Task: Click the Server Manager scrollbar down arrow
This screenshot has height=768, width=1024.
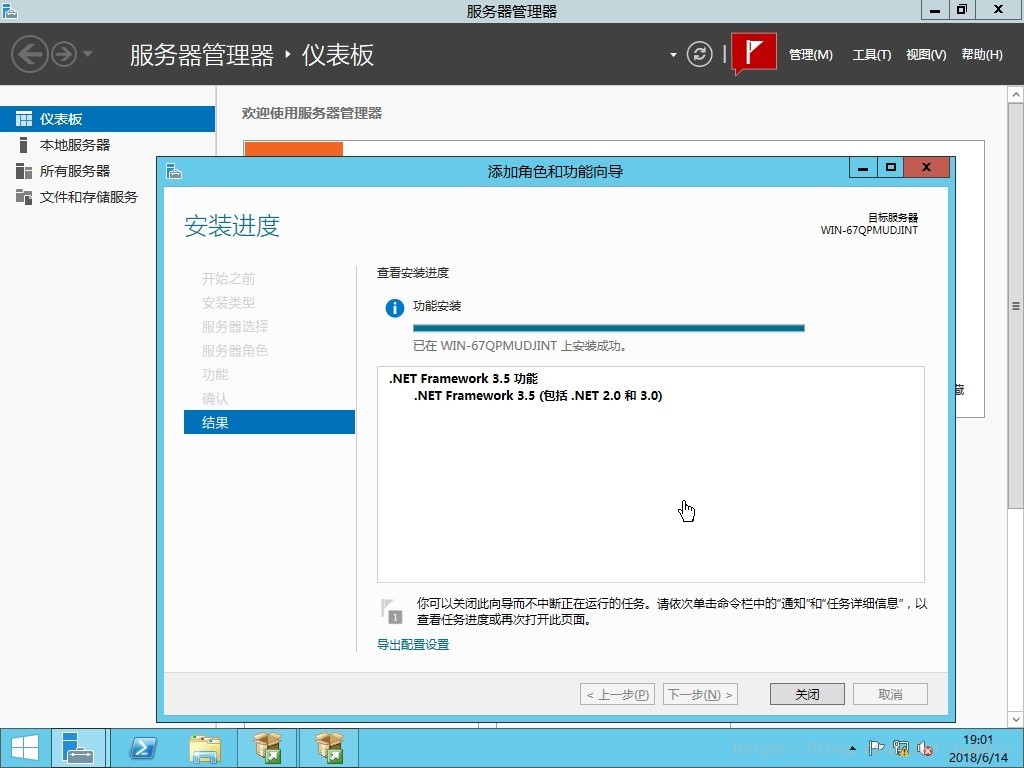Action: point(1016,719)
